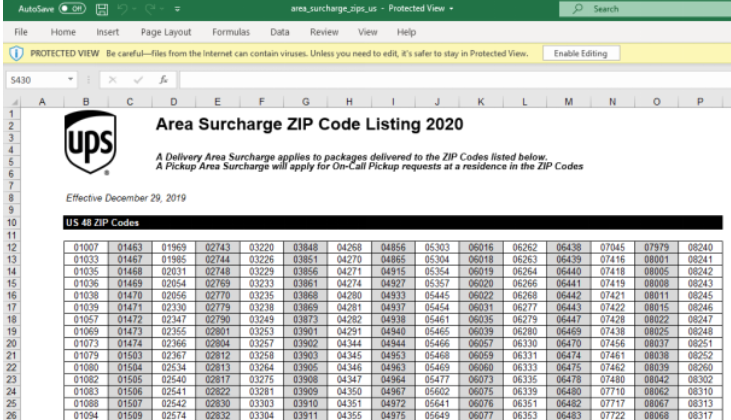
Task: Click inside the formula bar
Action: [455, 80]
